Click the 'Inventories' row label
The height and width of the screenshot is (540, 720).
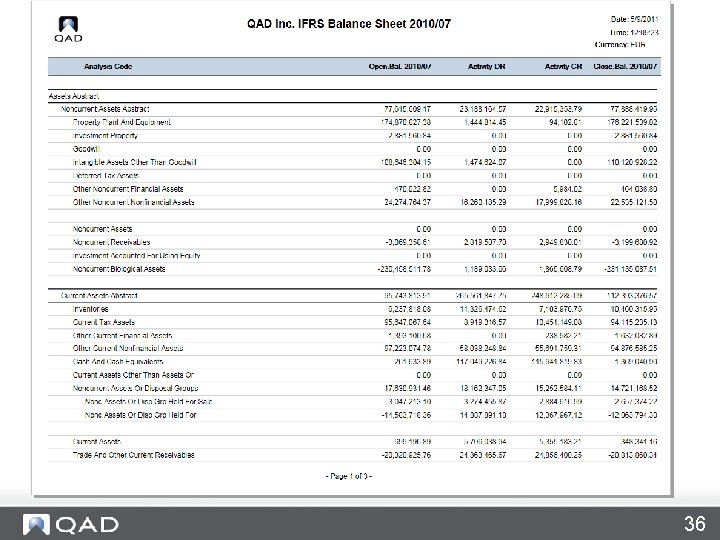point(90,309)
